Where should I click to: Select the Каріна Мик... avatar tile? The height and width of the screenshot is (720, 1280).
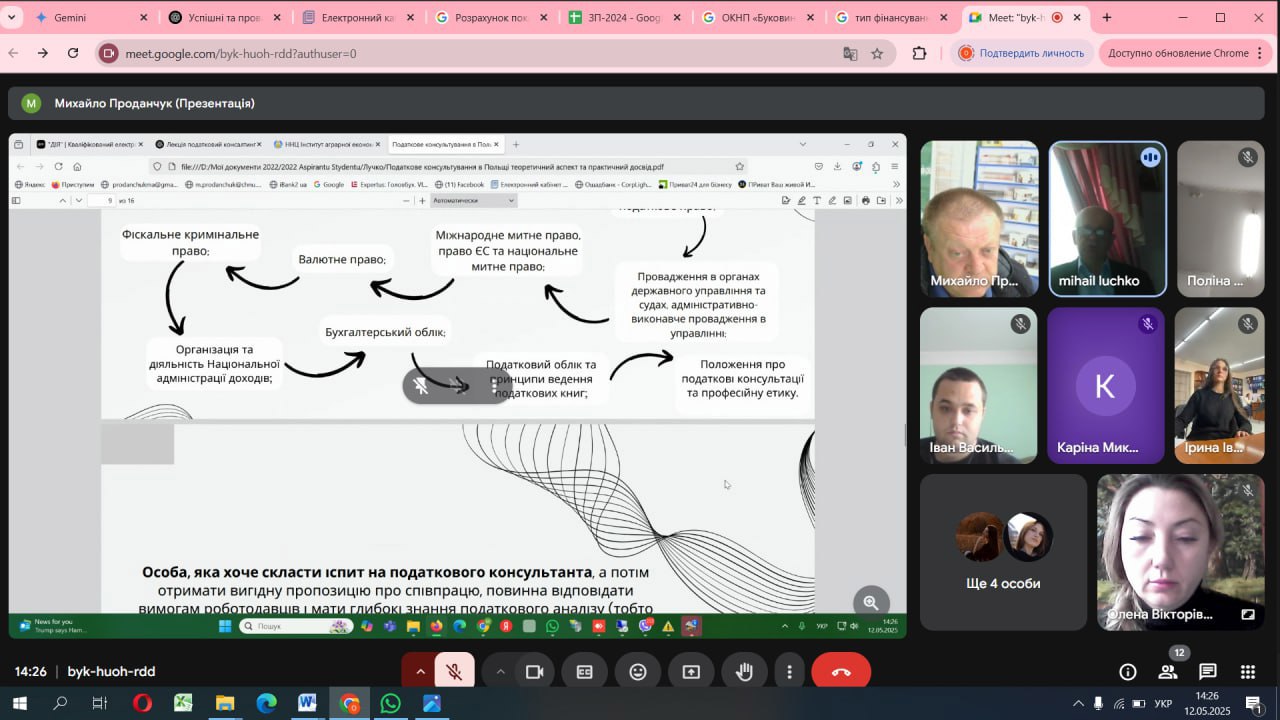[x=1105, y=386]
